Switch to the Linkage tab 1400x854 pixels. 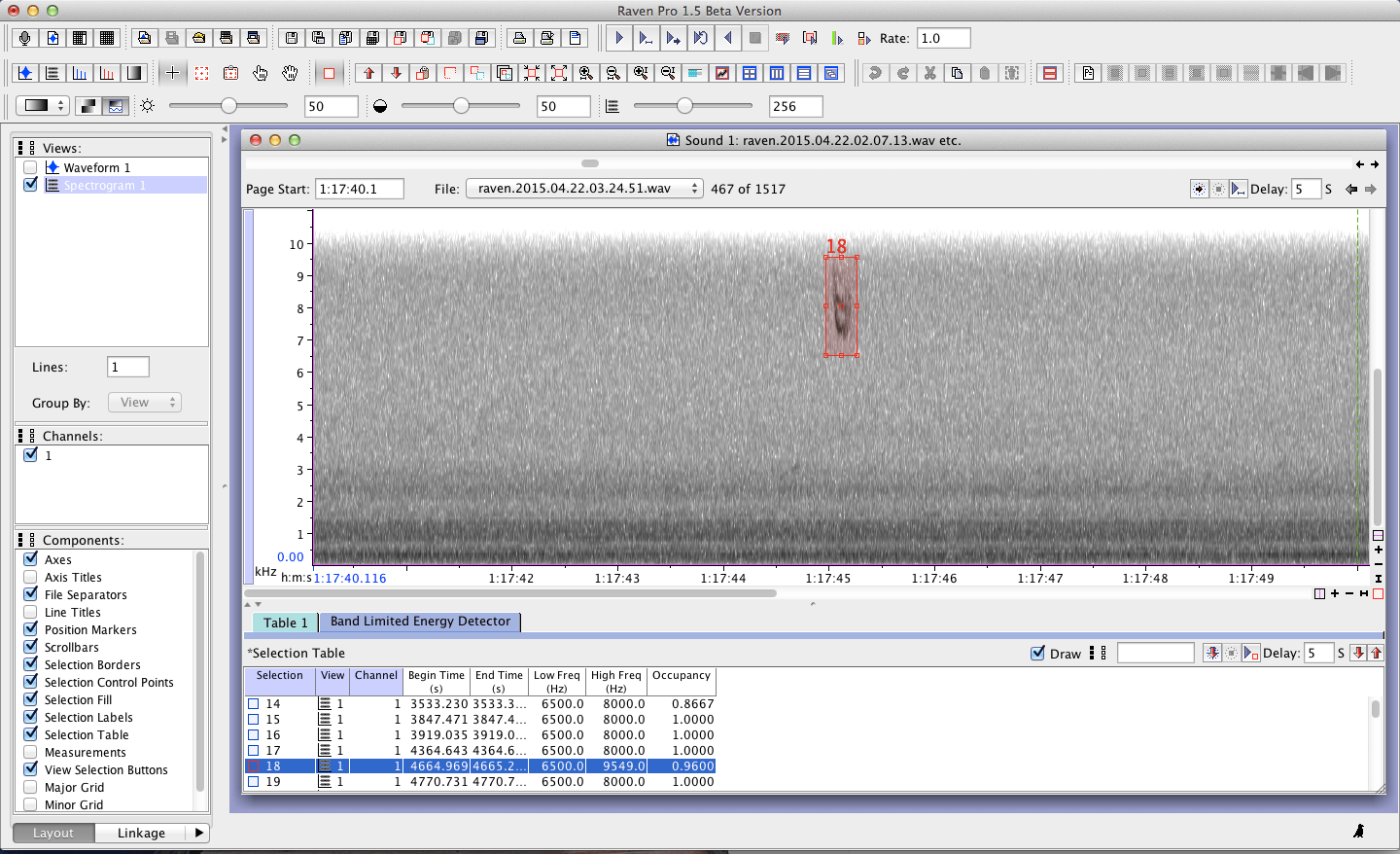141,833
